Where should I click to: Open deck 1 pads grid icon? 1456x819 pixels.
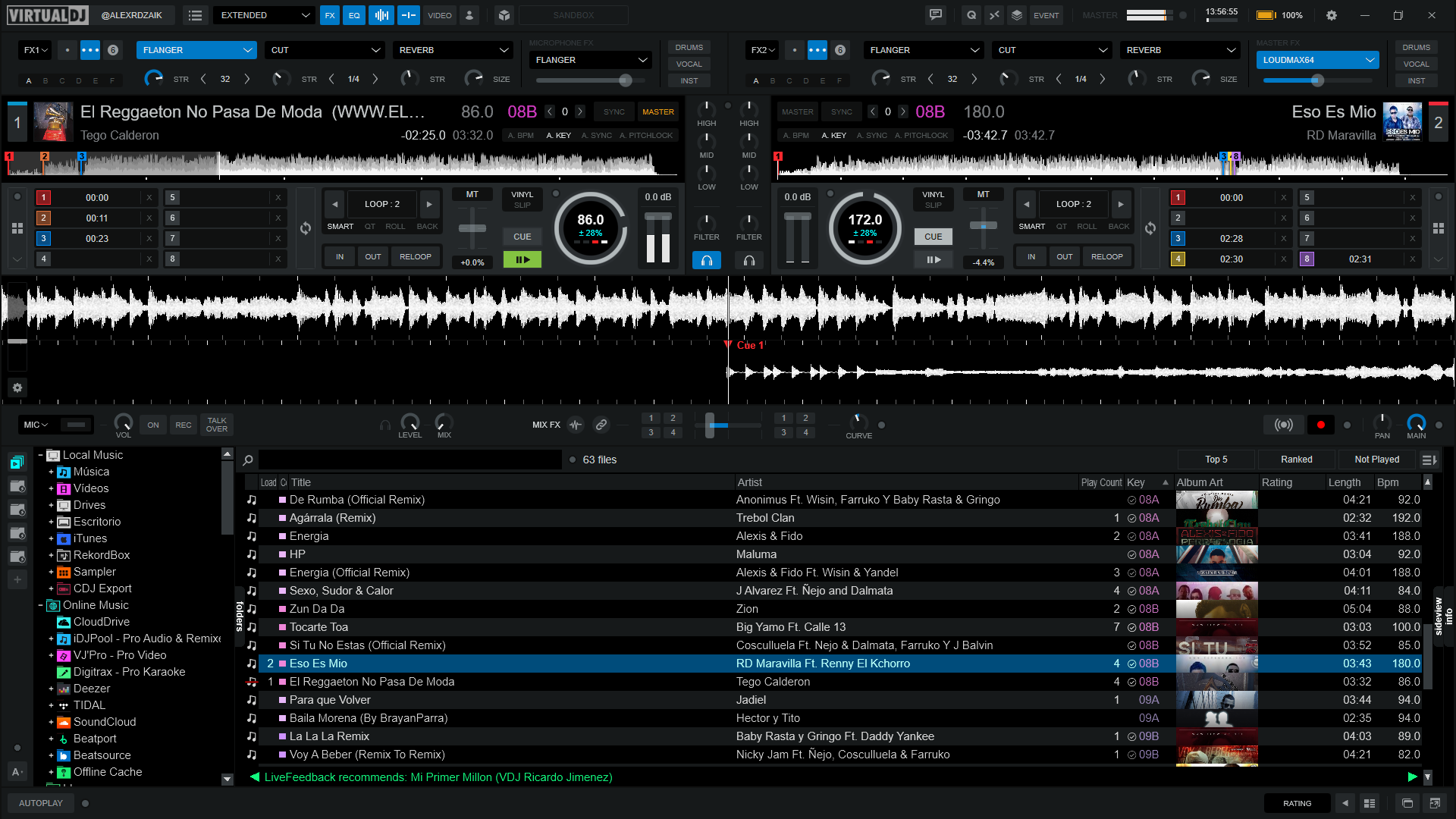(x=17, y=228)
